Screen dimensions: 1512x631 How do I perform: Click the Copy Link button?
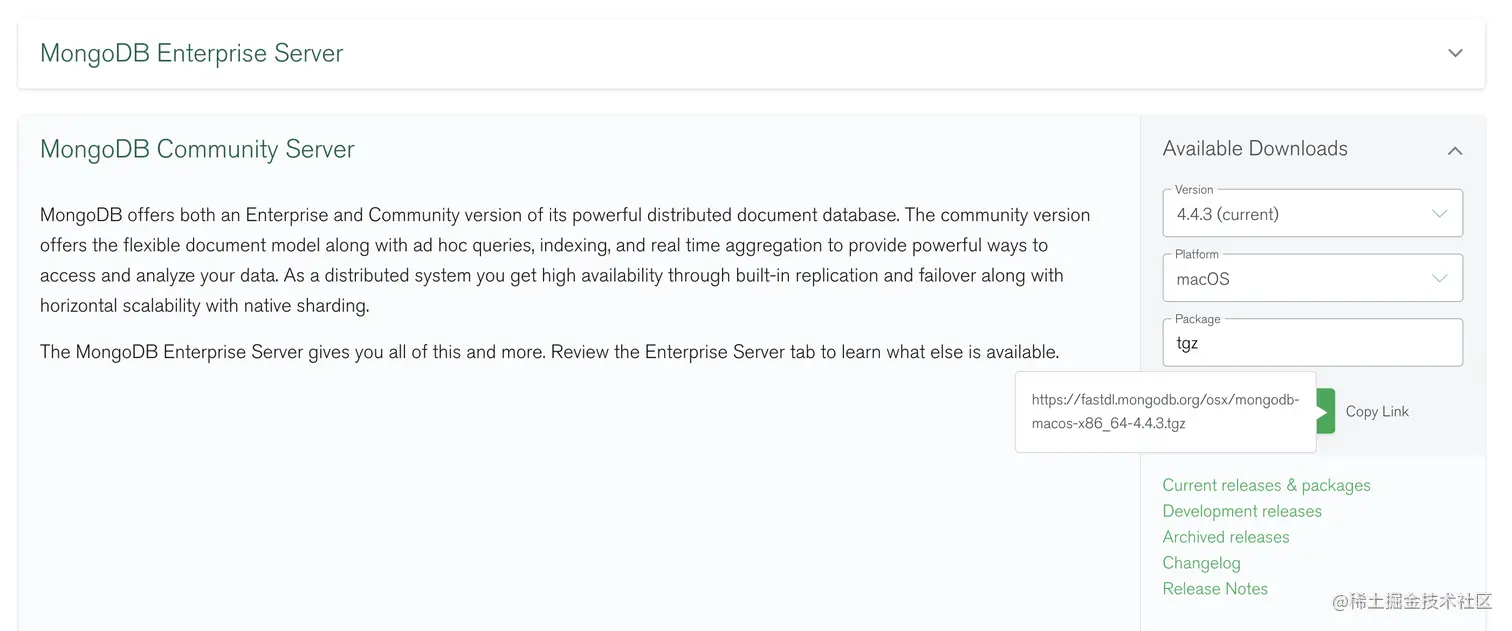[1376, 411]
